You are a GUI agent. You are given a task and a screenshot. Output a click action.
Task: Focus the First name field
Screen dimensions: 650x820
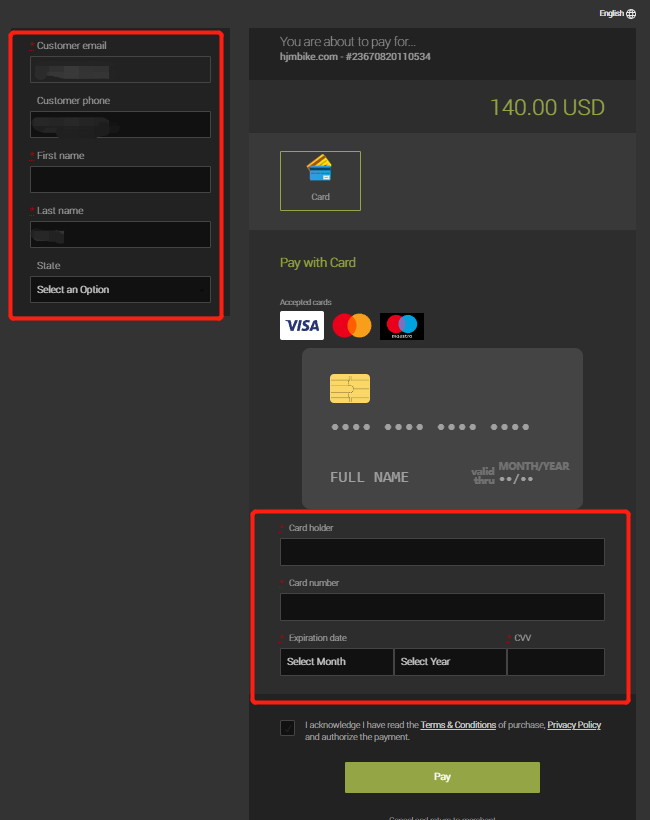[120, 179]
